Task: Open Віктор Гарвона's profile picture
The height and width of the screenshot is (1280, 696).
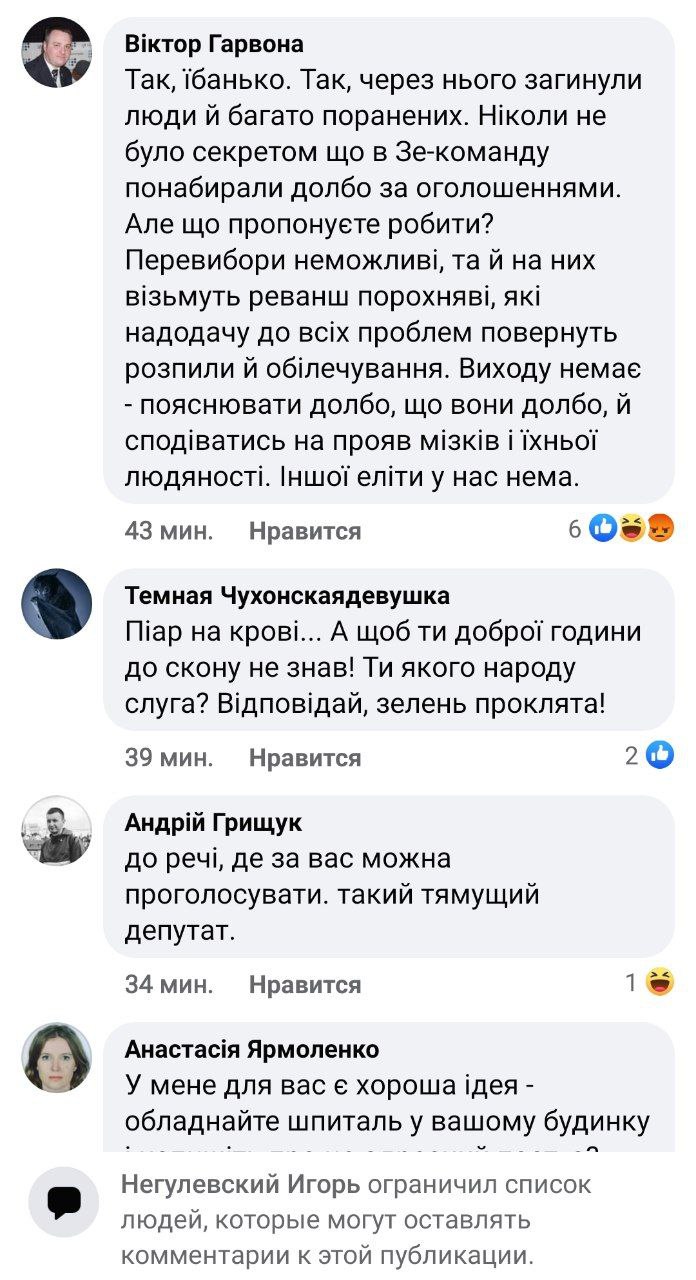Action: click(x=57, y=53)
